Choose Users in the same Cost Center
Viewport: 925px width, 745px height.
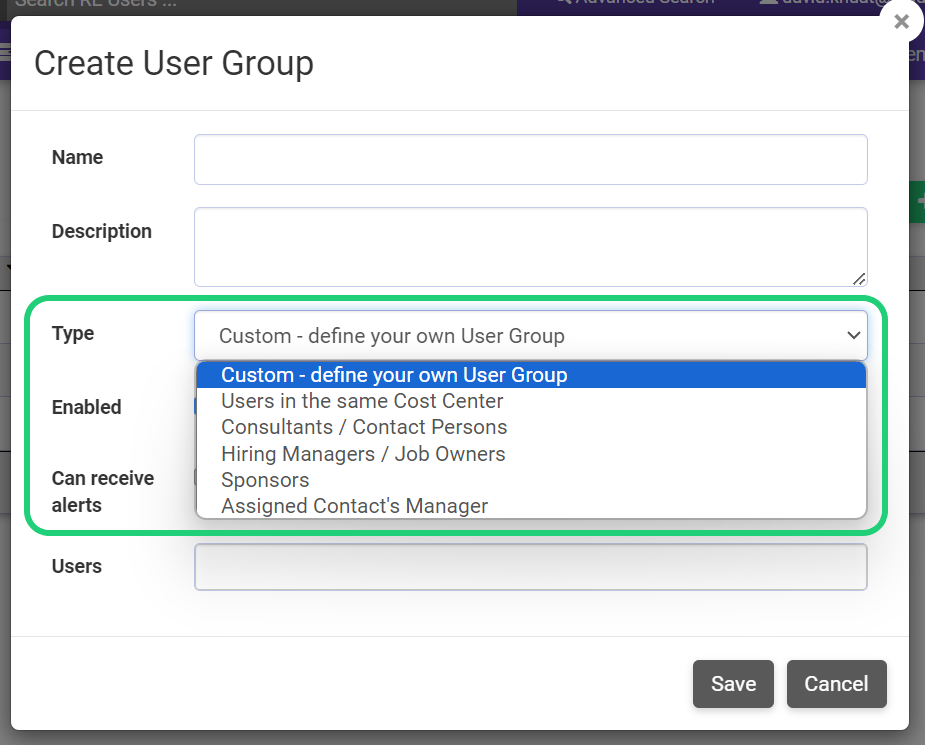tap(531, 401)
